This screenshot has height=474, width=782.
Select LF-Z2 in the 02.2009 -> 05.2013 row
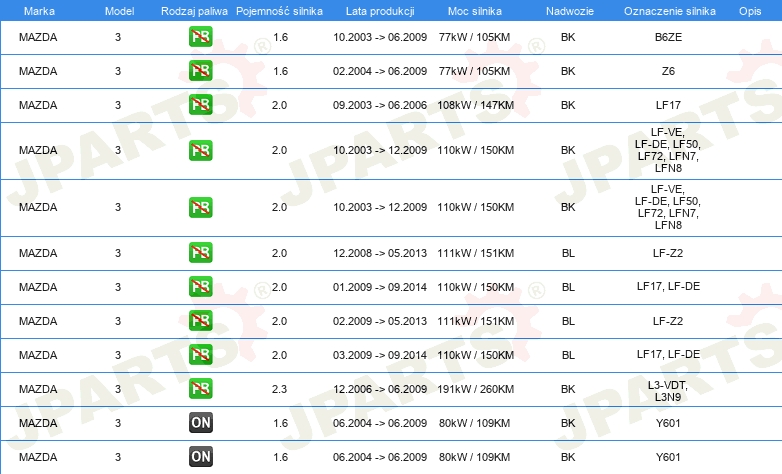(x=668, y=321)
